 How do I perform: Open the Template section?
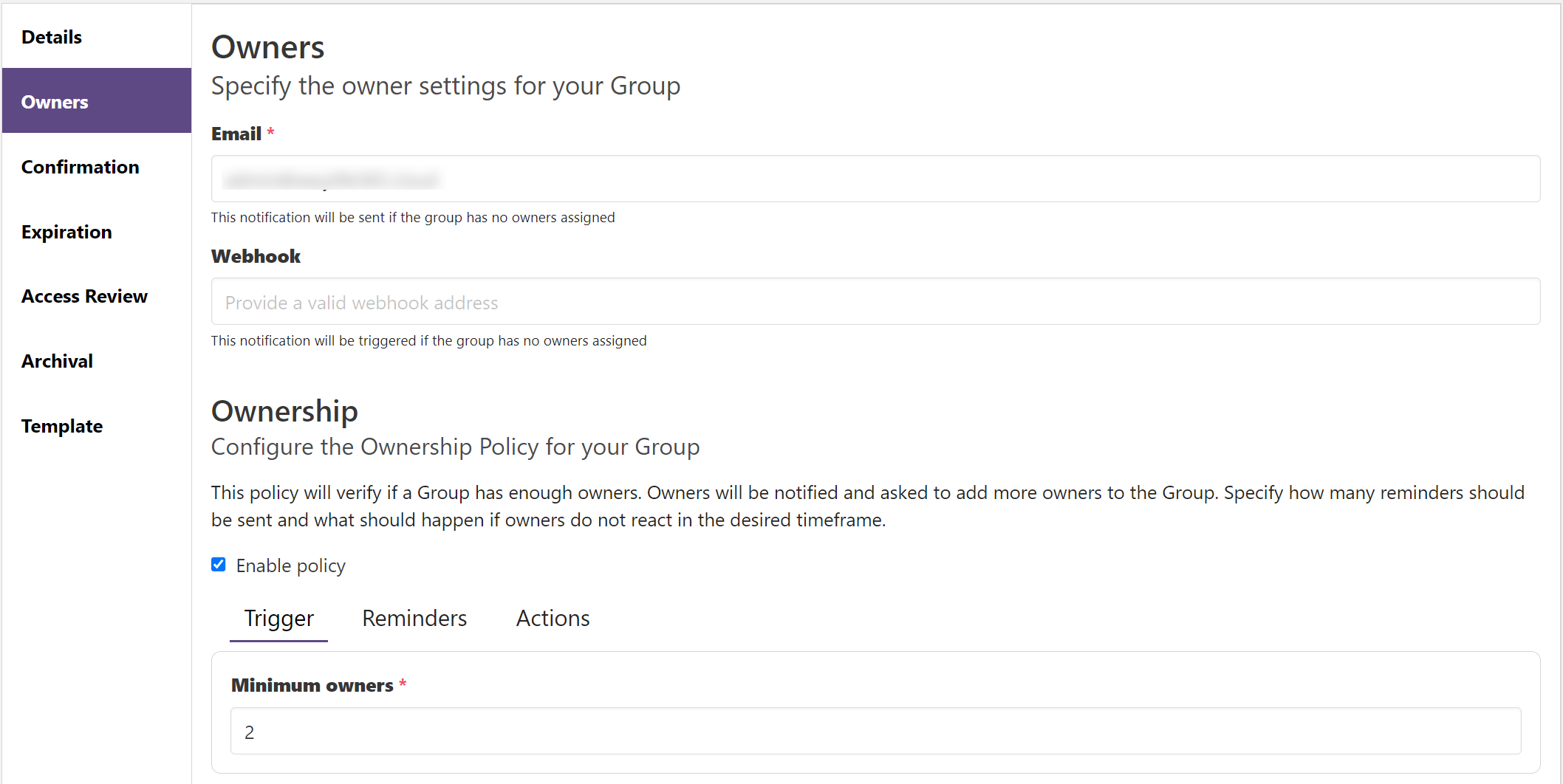point(62,425)
